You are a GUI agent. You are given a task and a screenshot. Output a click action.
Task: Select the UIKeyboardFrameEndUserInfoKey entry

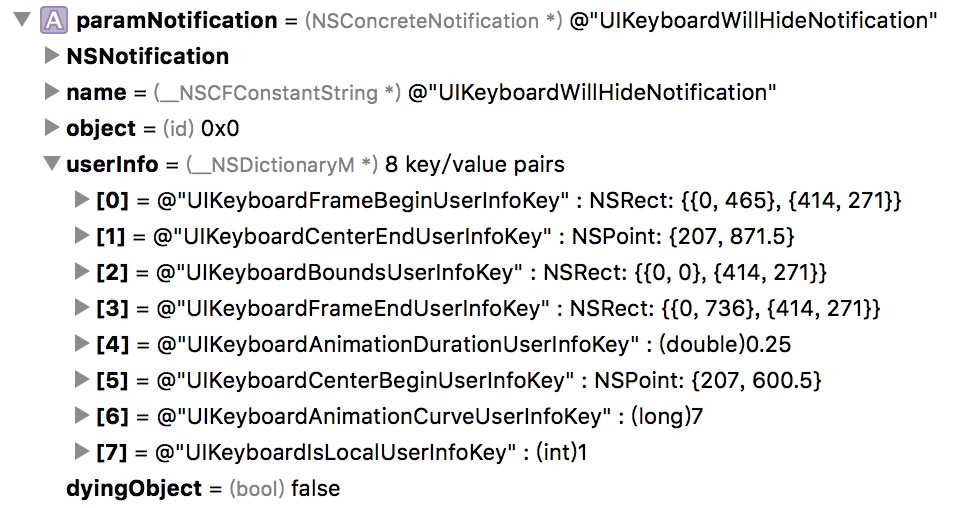point(488,308)
